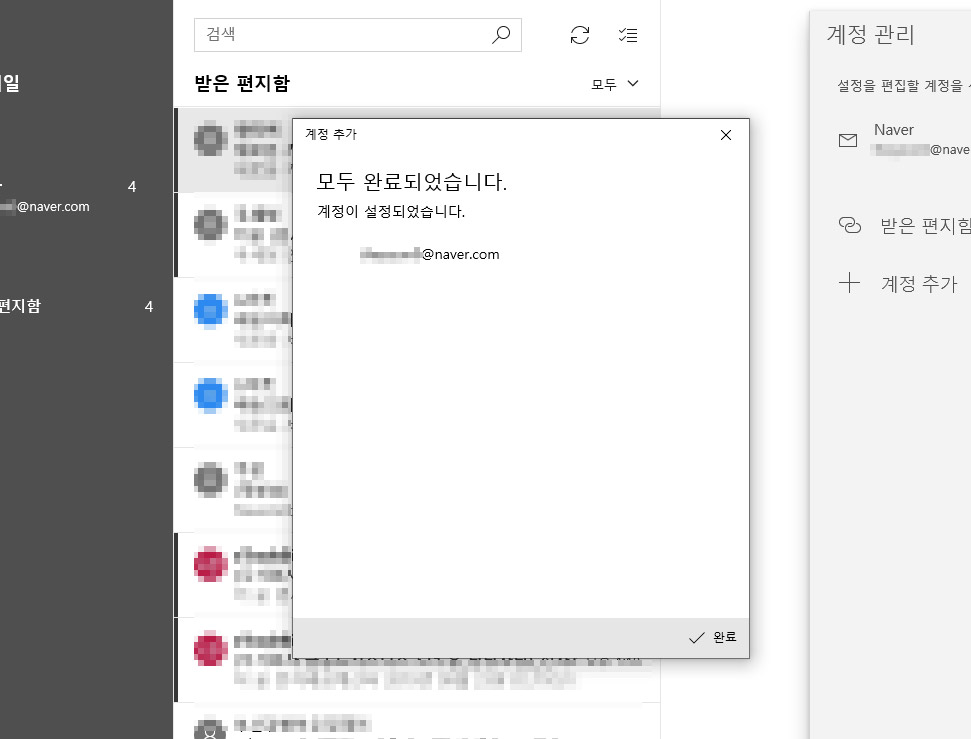Focus the 검색 search field
The image size is (971, 739).
pyautogui.click(x=357, y=35)
